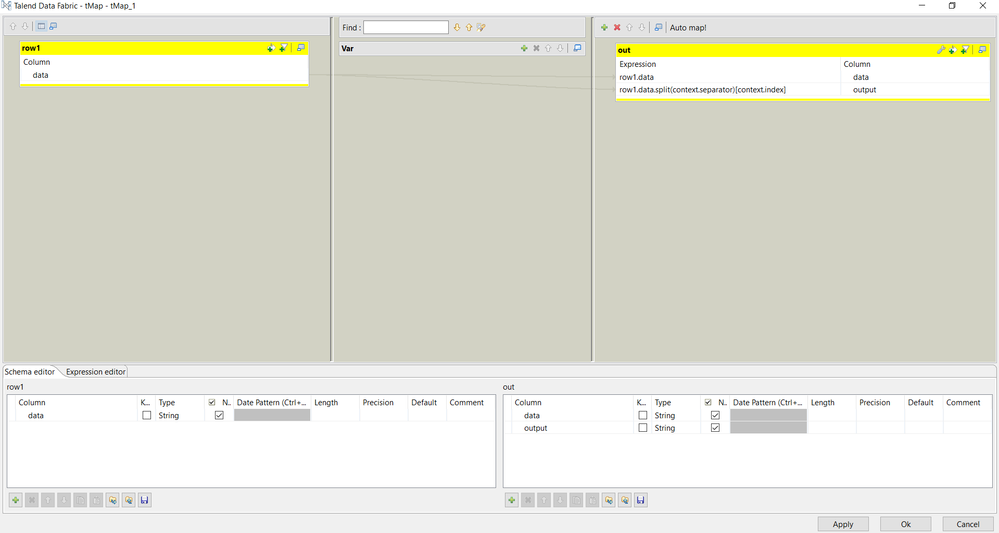Toggle the Key checkbox for row1 data column
The image size is (999, 533).
147,415
